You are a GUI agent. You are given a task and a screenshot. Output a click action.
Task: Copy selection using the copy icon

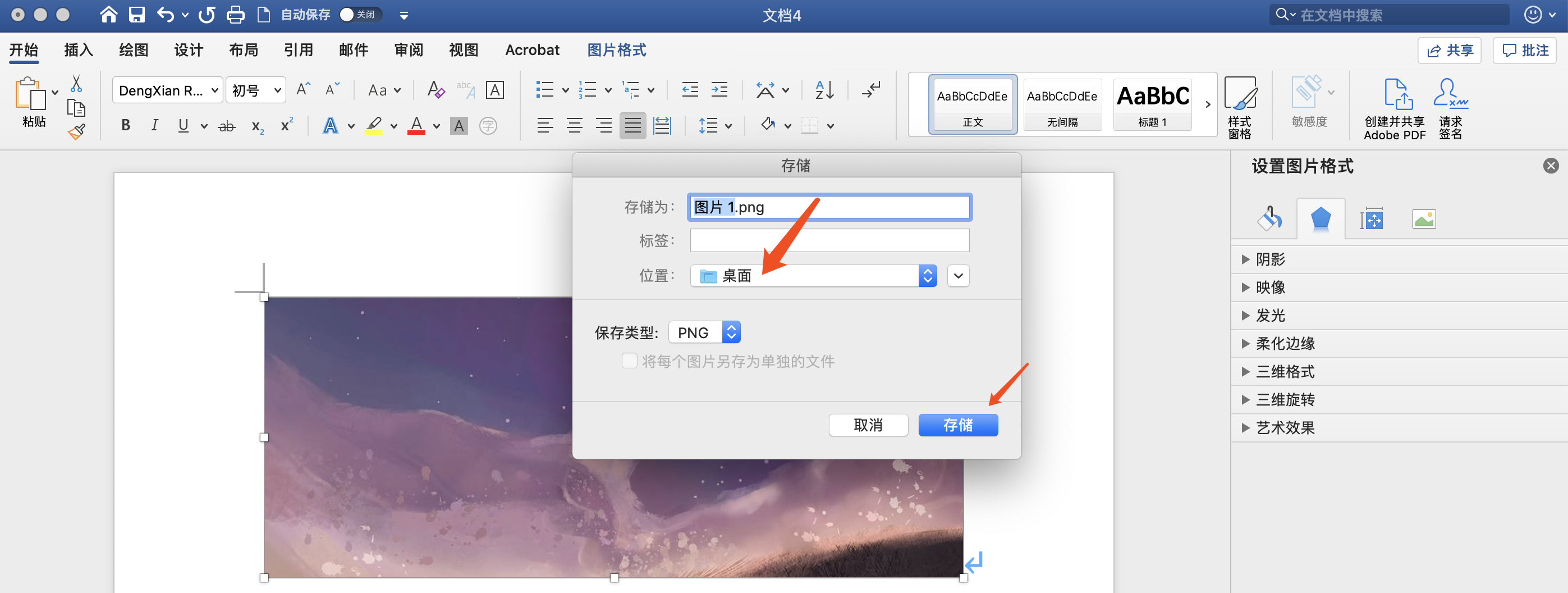coord(76,108)
